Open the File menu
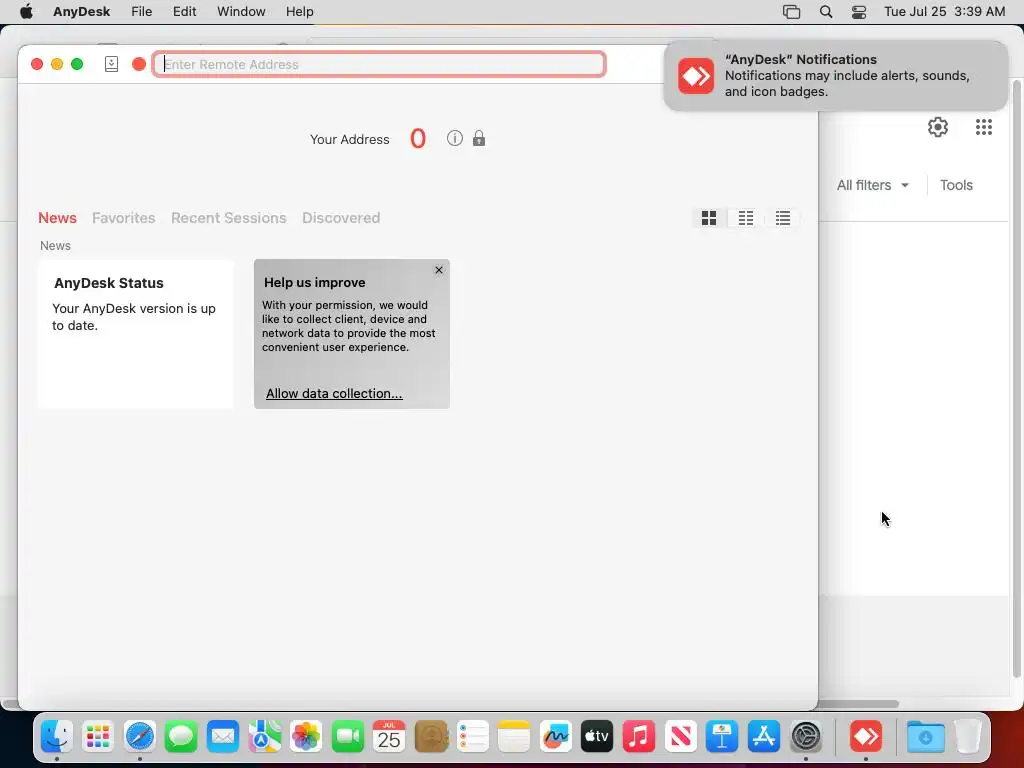This screenshot has height=768, width=1024. pyautogui.click(x=141, y=12)
